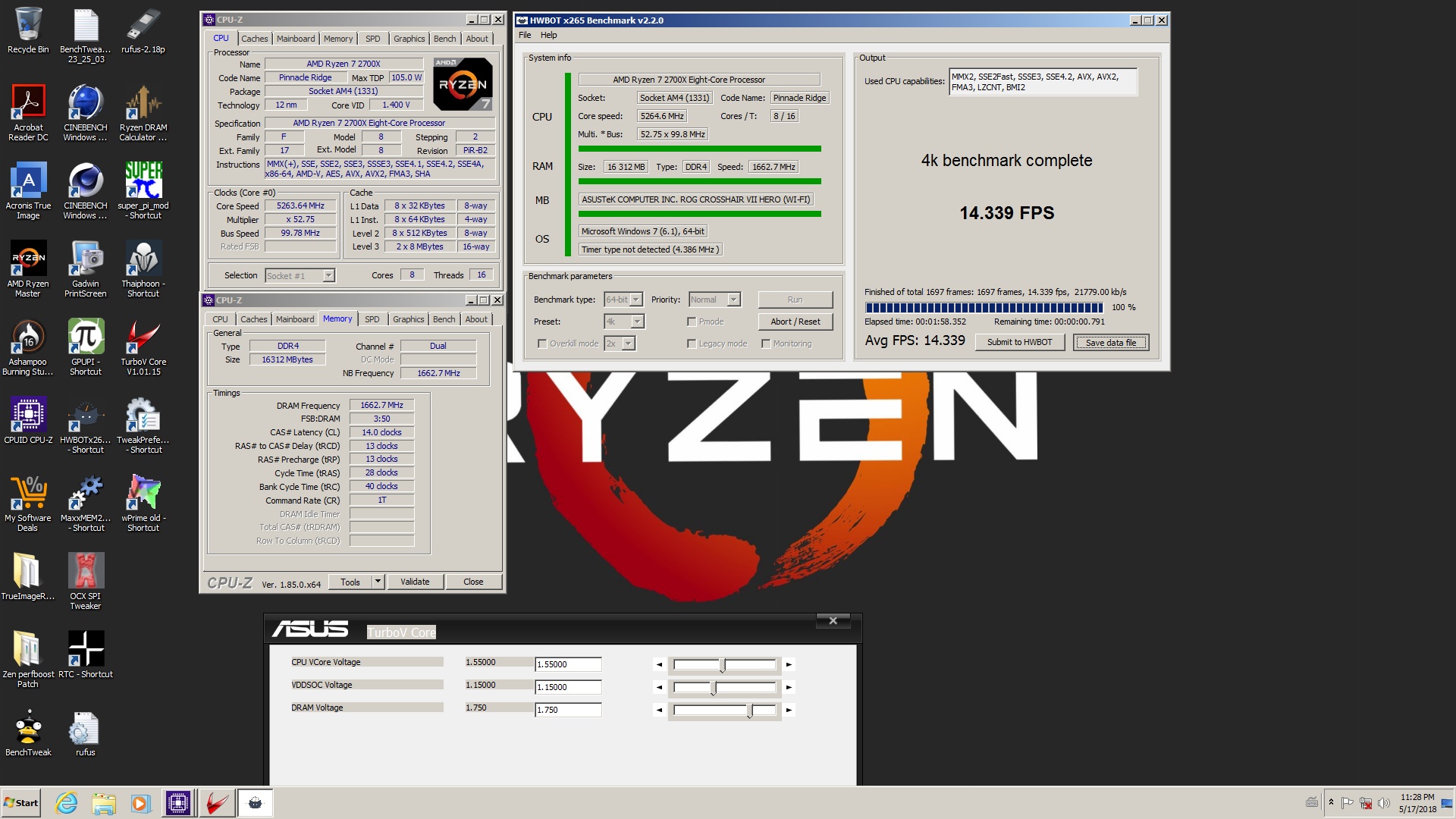The width and height of the screenshot is (1456, 819).
Task: Open the BenchTweak text file icon
Action: coord(86,35)
